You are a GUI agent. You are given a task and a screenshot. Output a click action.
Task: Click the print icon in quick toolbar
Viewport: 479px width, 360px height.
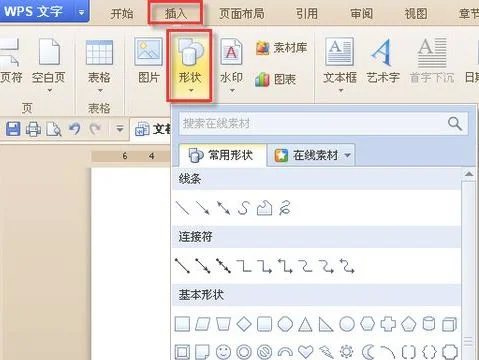[33, 129]
